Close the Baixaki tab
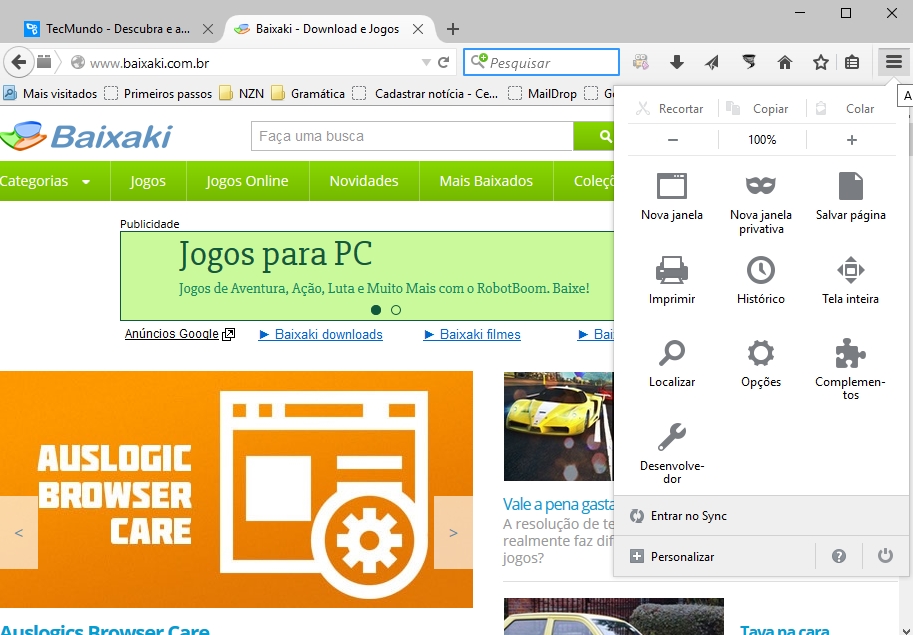913x635 pixels. click(x=417, y=29)
